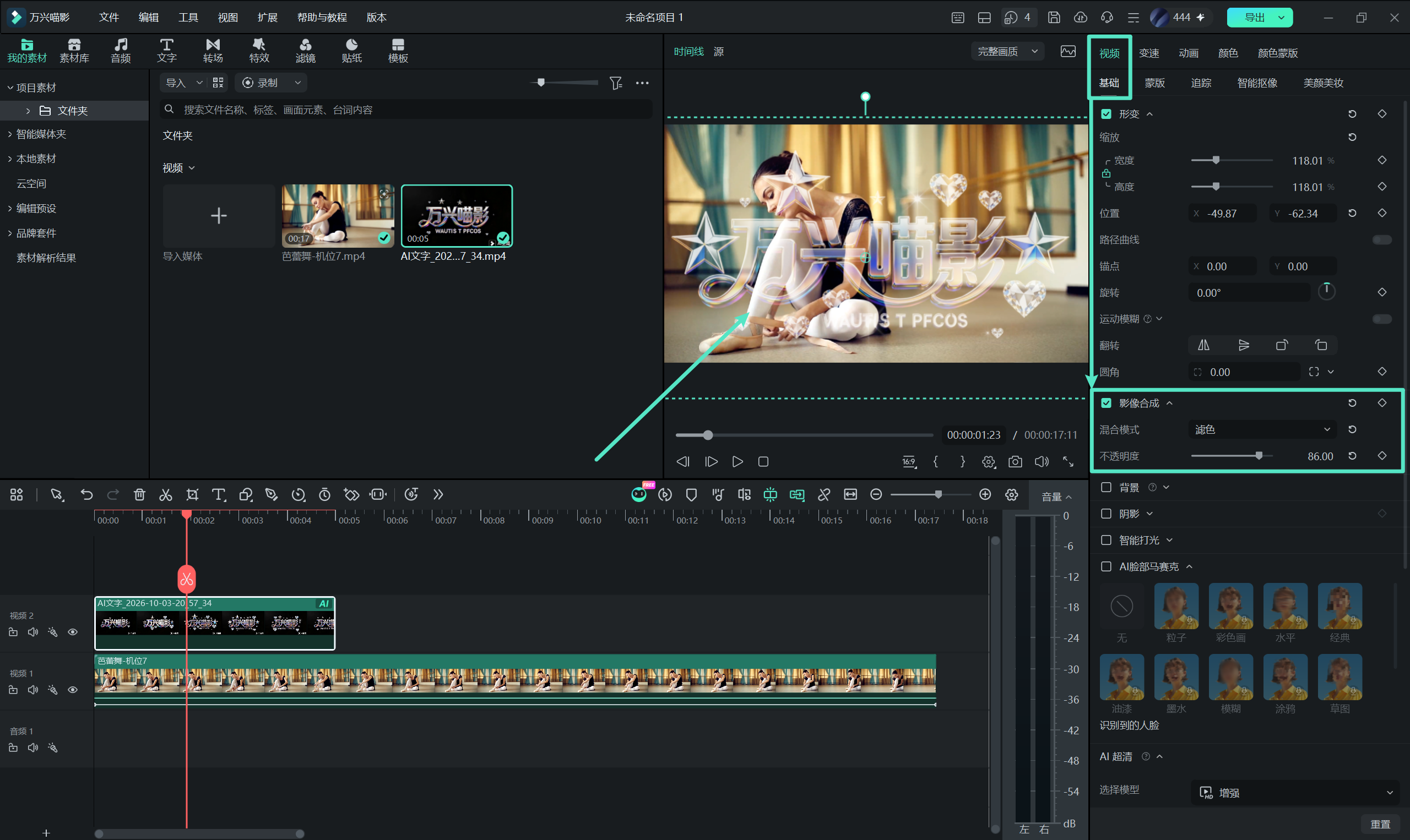Open the 滤镜 filters panel

tap(305, 51)
